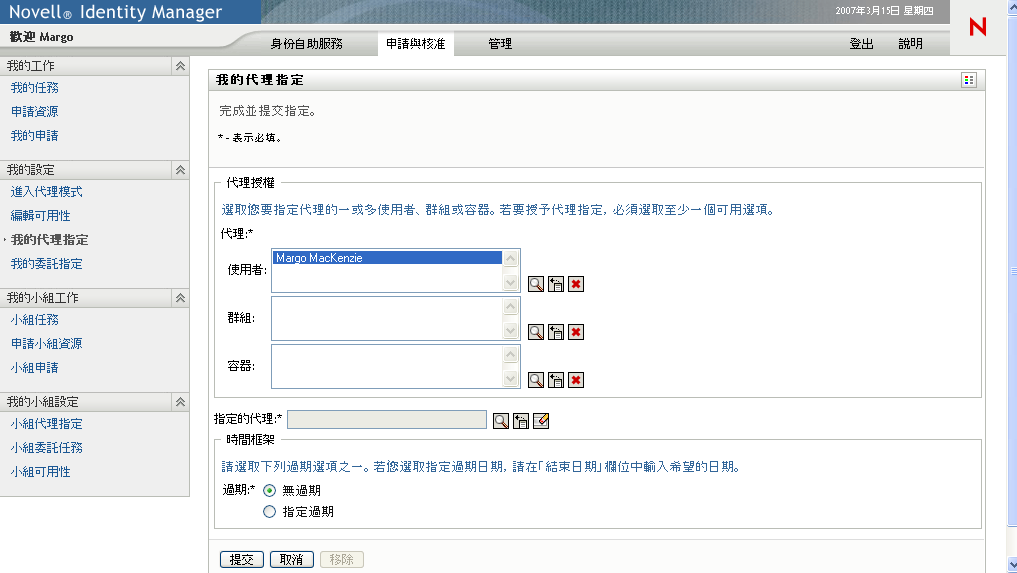Click the page scrollbar down arrow
Image resolution: width=1017 pixels, height=573 pixels.
click(x=1012, y=565)
